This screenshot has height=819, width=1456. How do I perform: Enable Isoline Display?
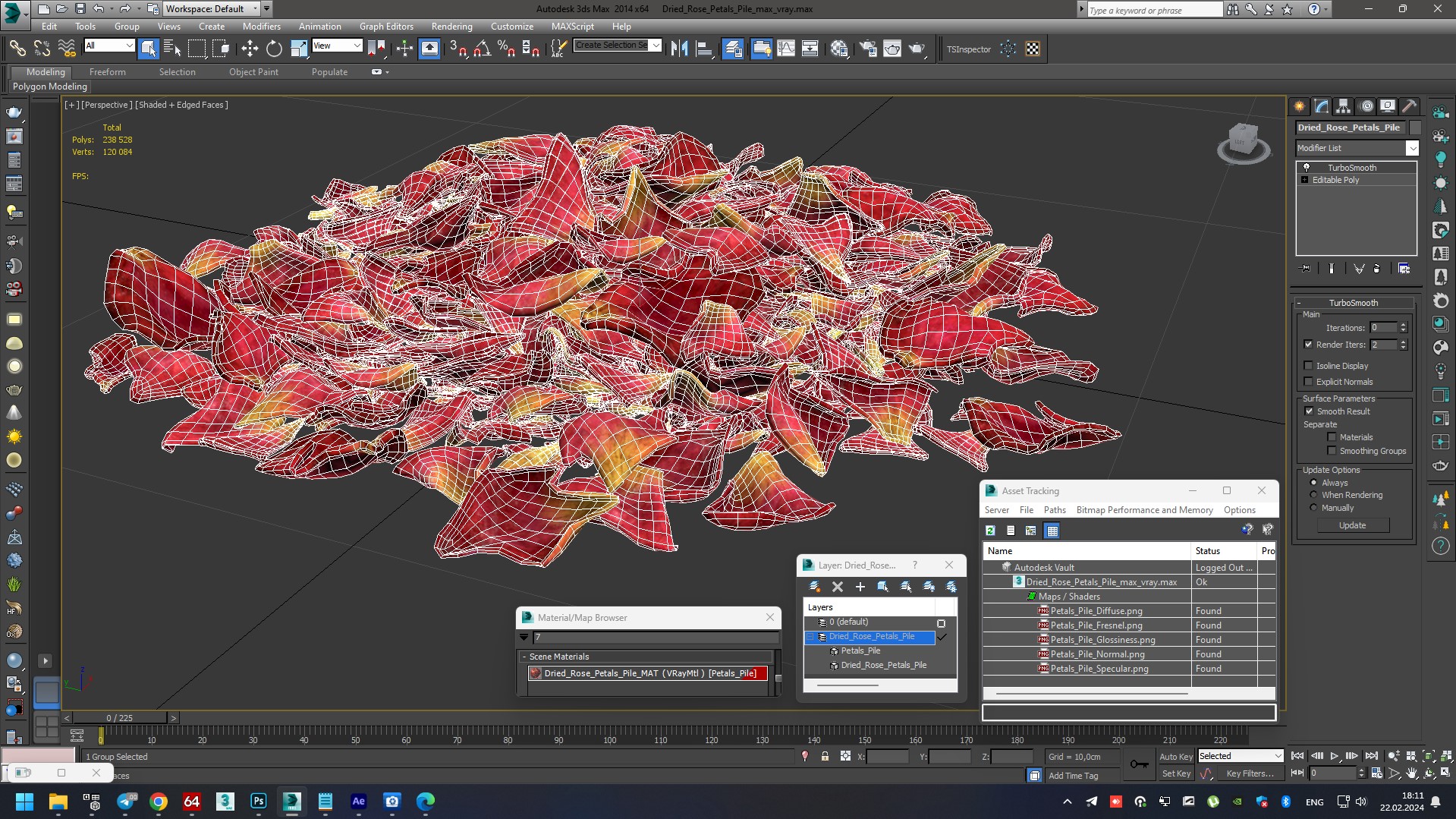point(1308,366)
